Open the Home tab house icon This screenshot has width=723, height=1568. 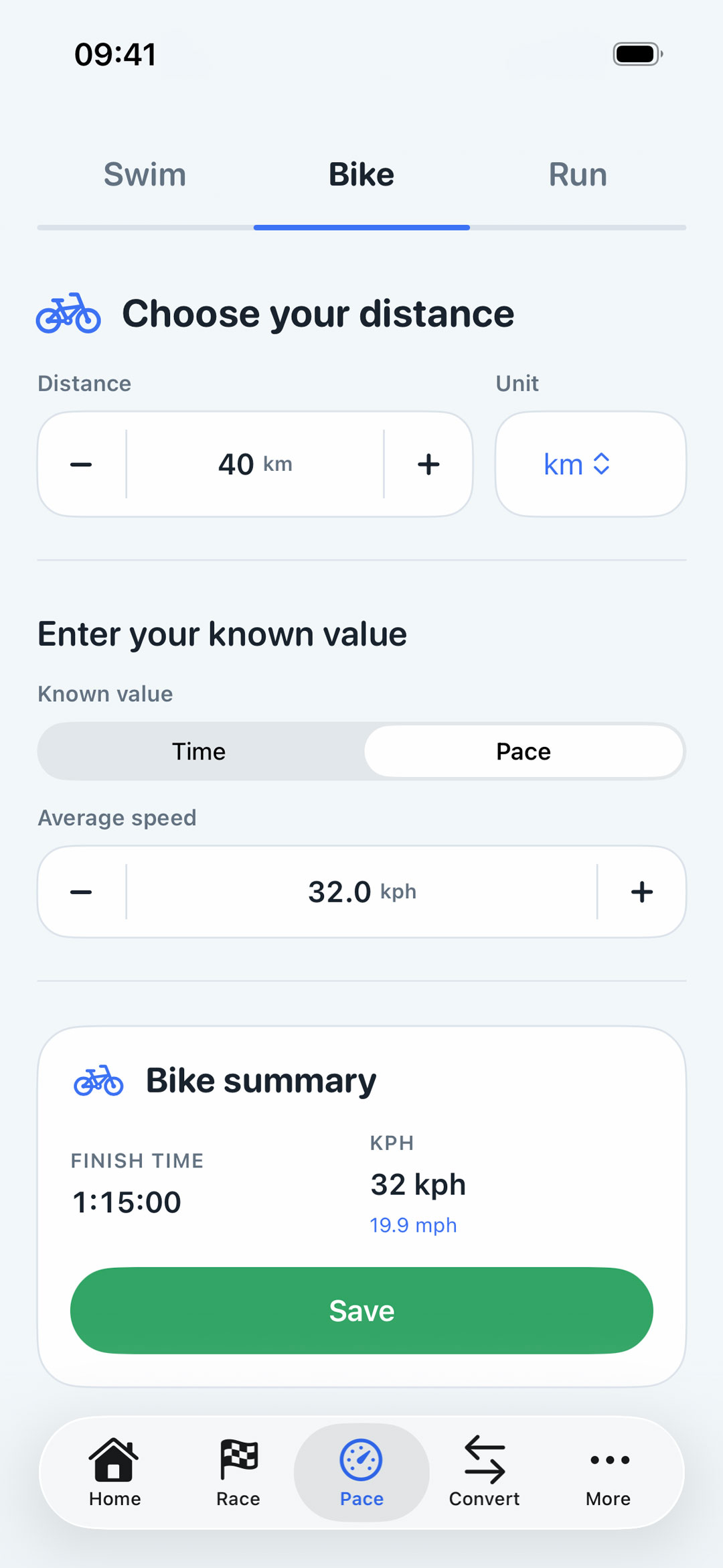tap(114, 1459)
